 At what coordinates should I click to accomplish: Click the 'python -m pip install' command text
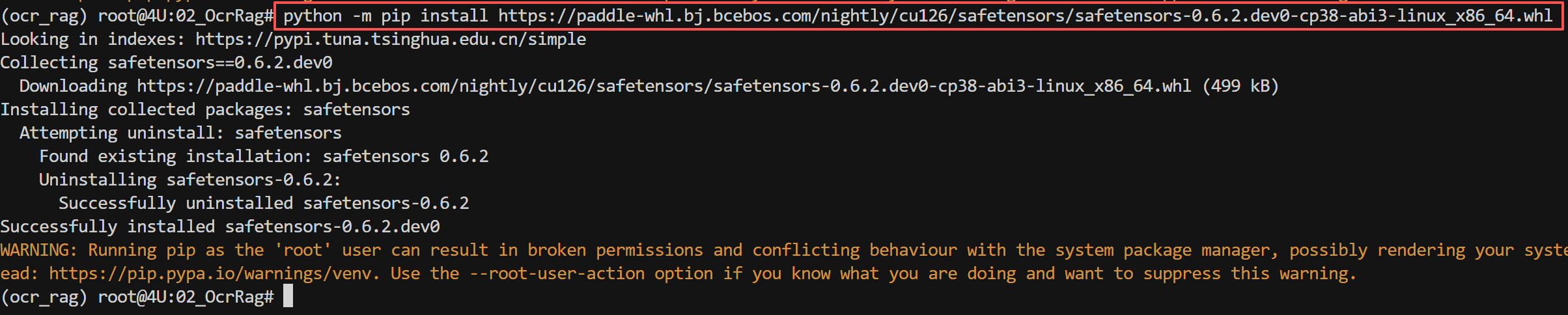386,16
